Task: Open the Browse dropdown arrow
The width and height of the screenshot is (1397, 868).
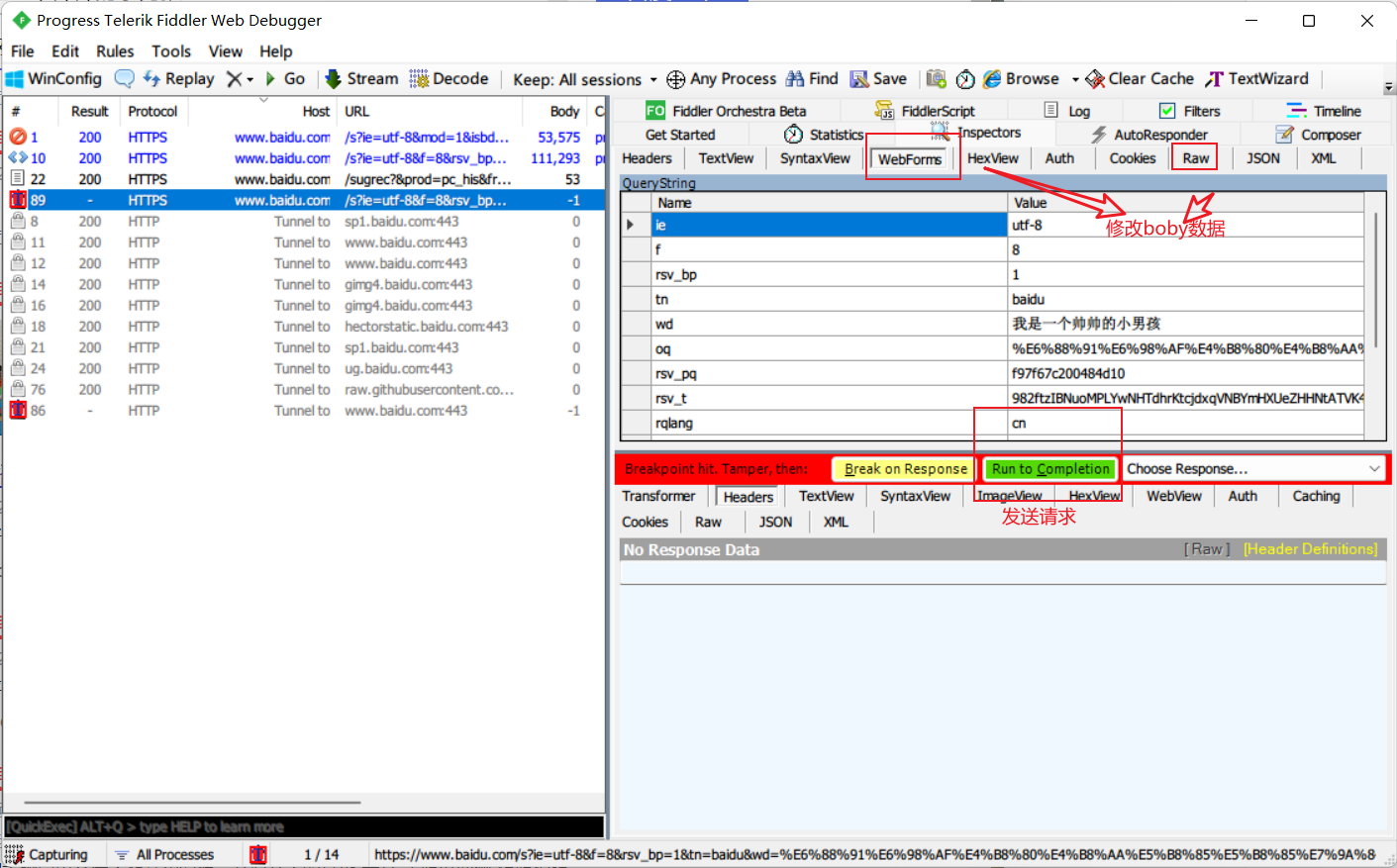Action: (1075, 79)
